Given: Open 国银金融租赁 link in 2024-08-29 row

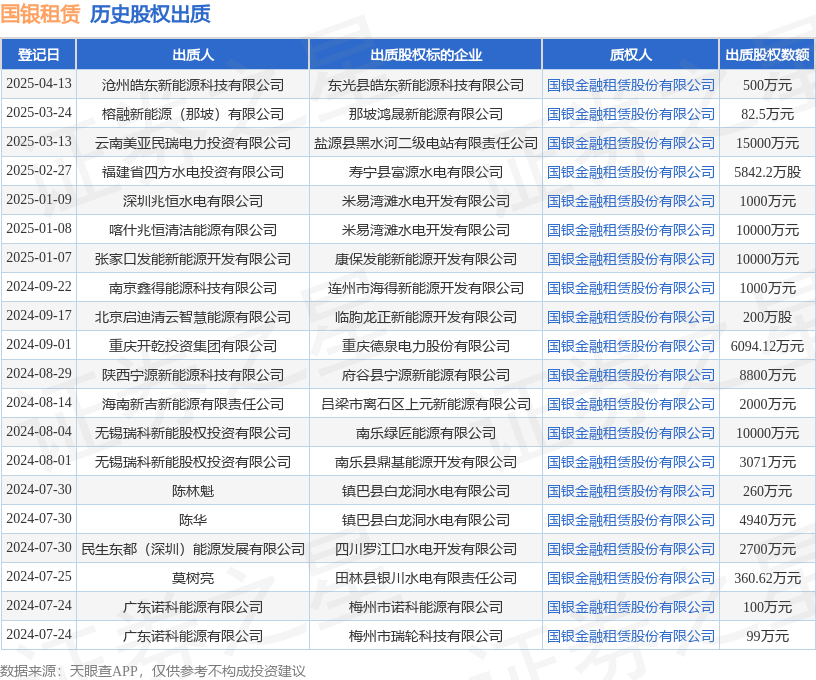Looking at the screenshot, I should click(x=630, y=375).
